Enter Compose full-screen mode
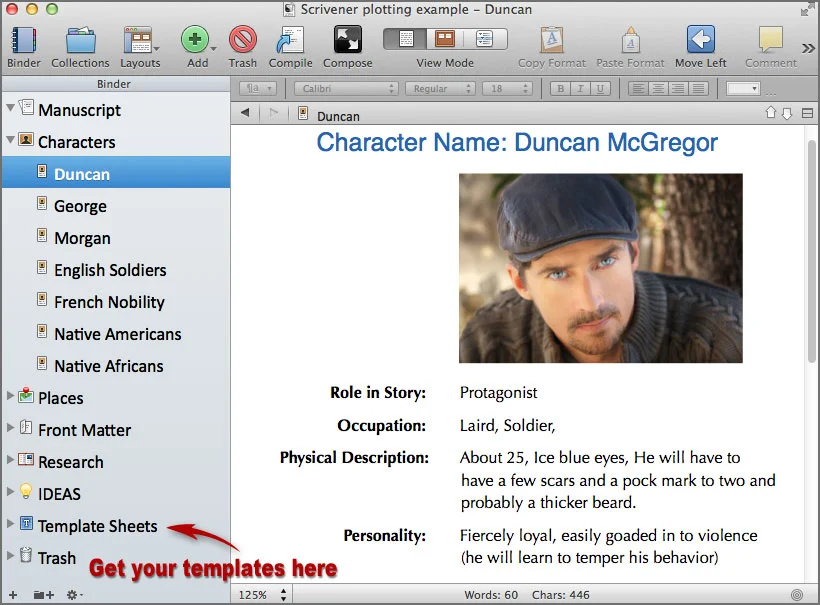 [x=348, y=40]
